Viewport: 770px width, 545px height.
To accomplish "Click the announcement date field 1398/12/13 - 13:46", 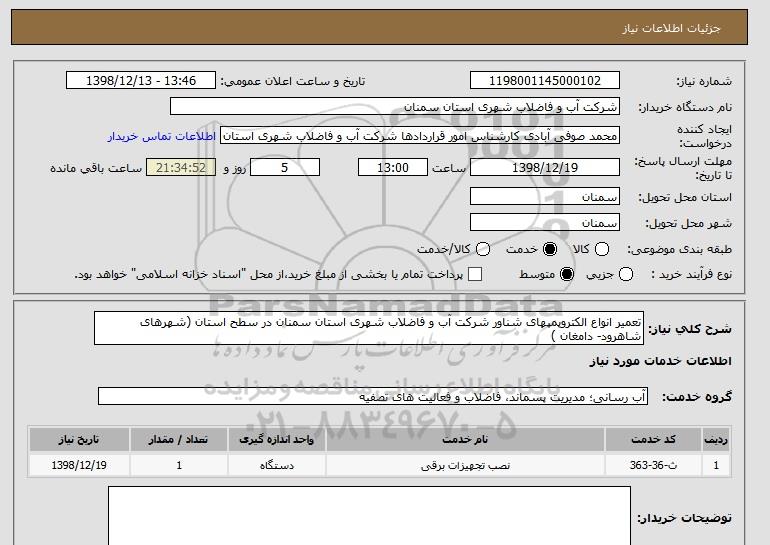I will click(x=141, y=81).
